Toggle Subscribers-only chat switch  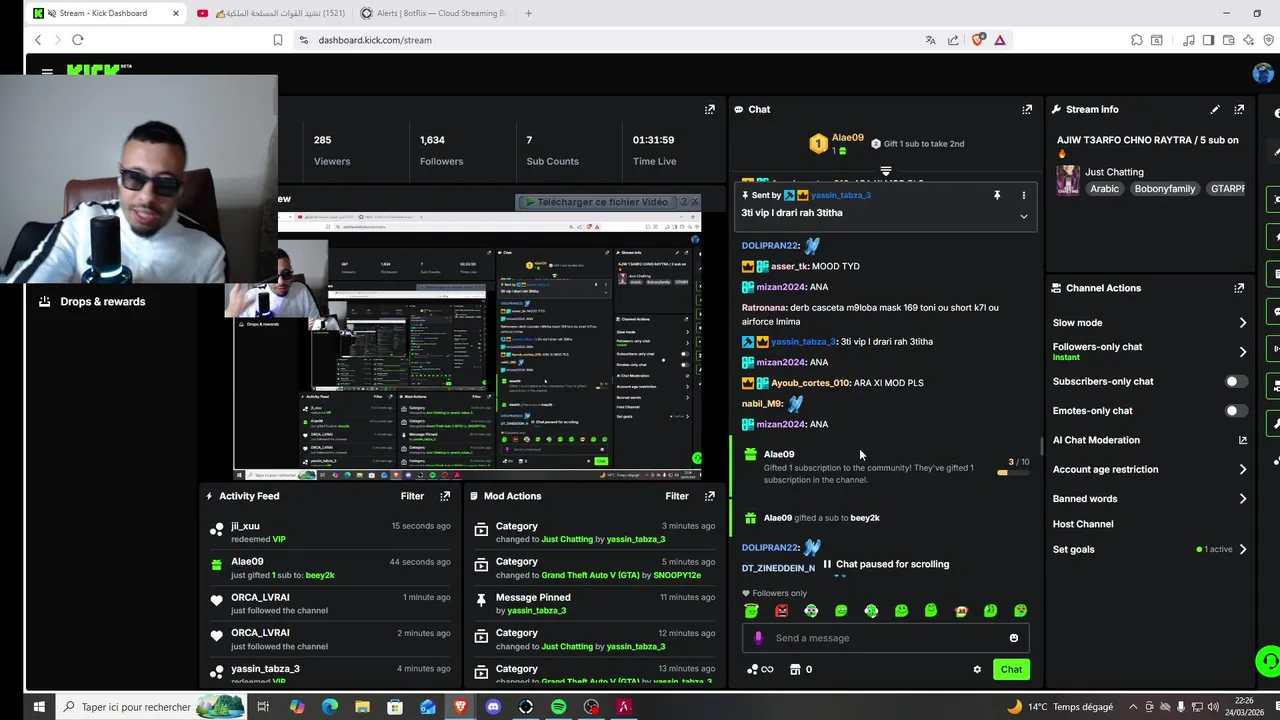(x=1237, y=381)
